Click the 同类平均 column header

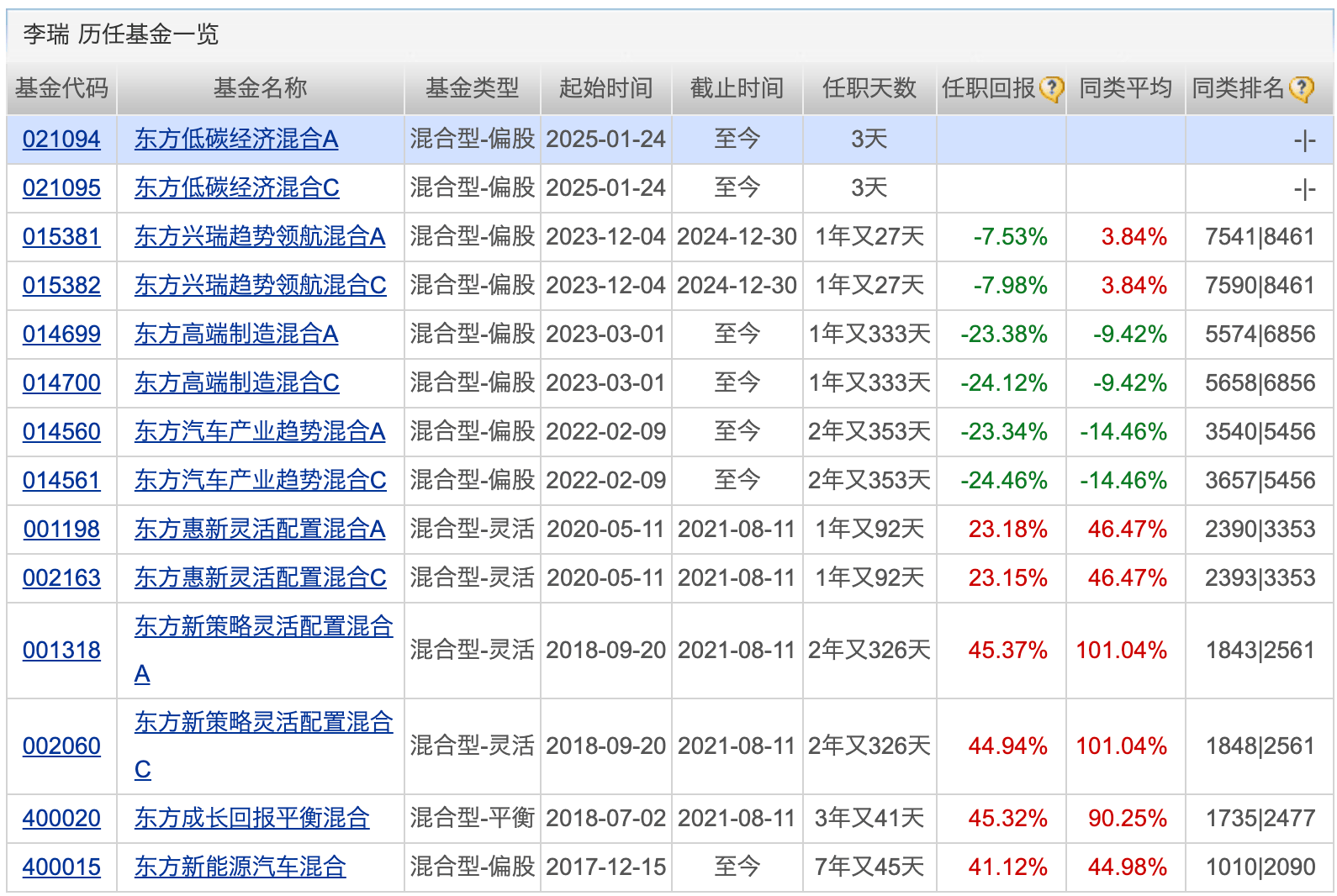click(x=1125, y=88)
